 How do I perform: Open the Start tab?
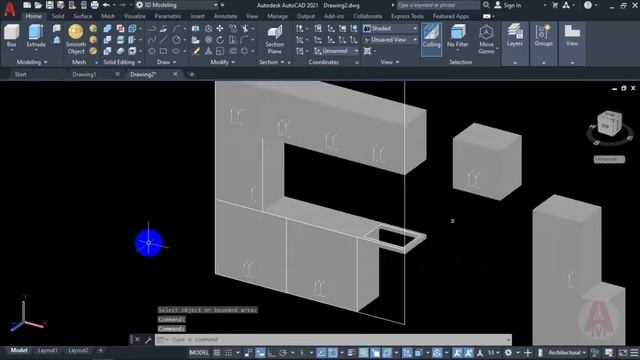click(x=20, y=74)
